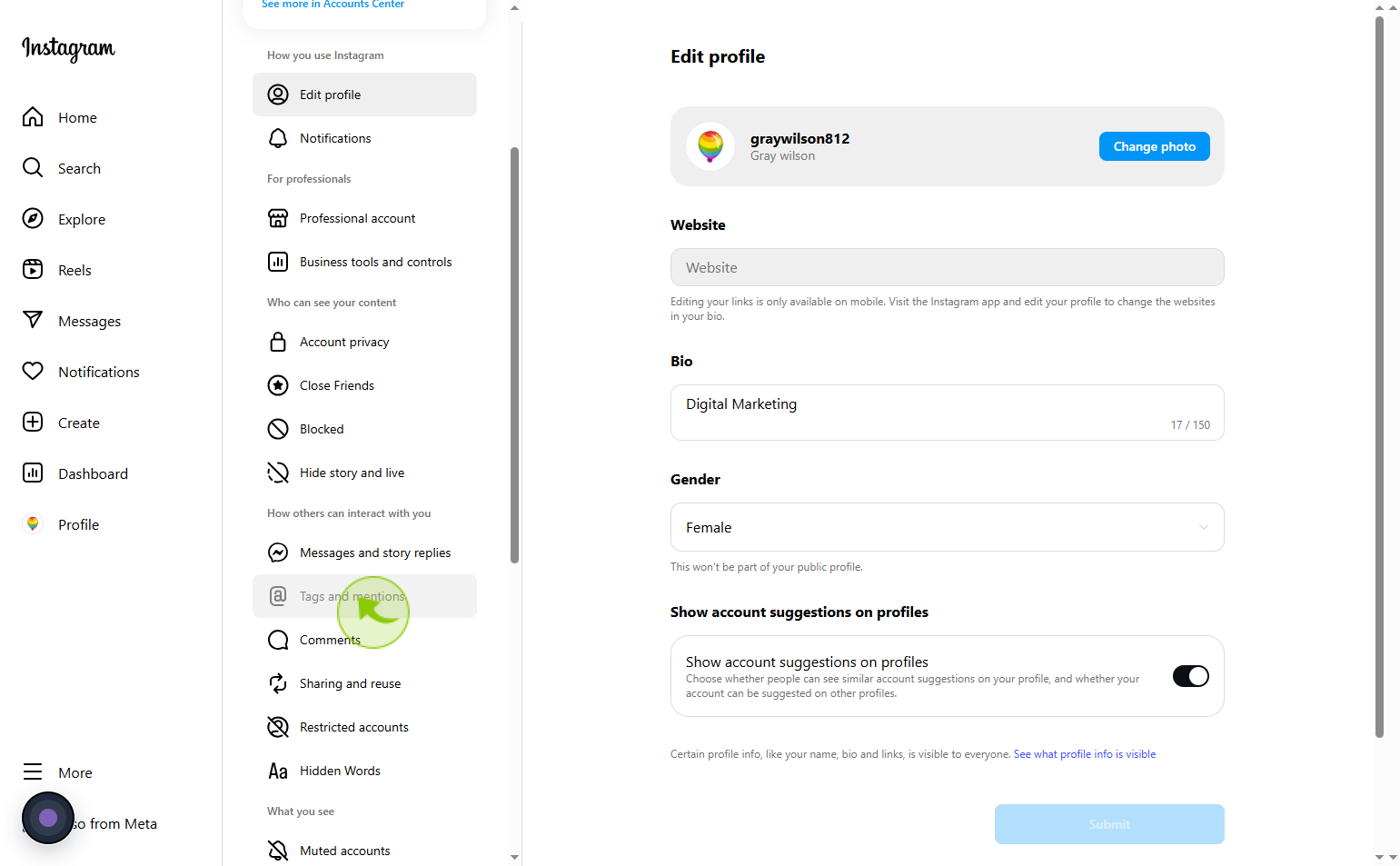This screenshot has height=866, width=1400.
Task: Open the Account privacy lock icon
Action: pyautogui.click(x=278, y=342)
